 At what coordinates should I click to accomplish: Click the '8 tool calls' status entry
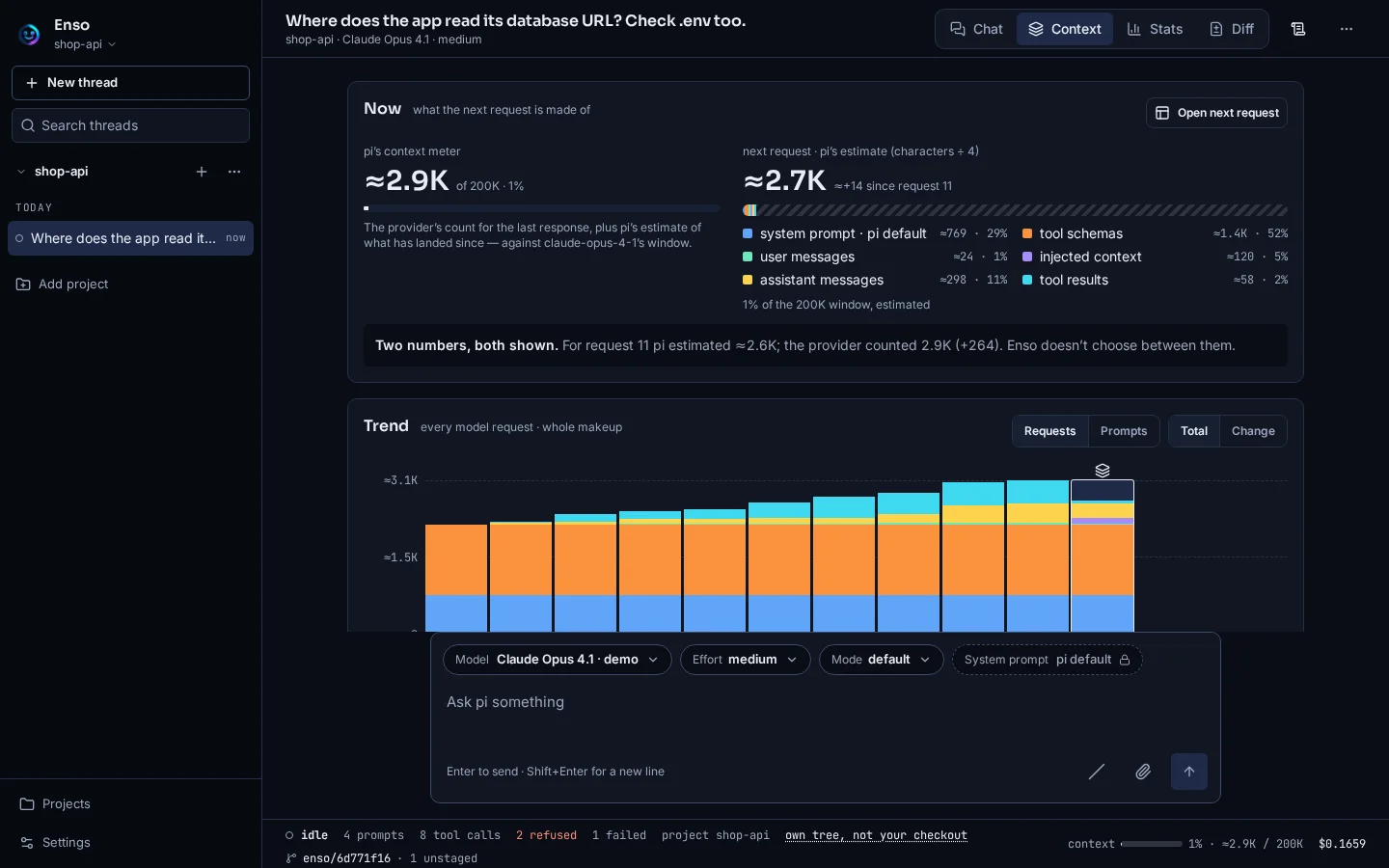click(x=460, y=835)
